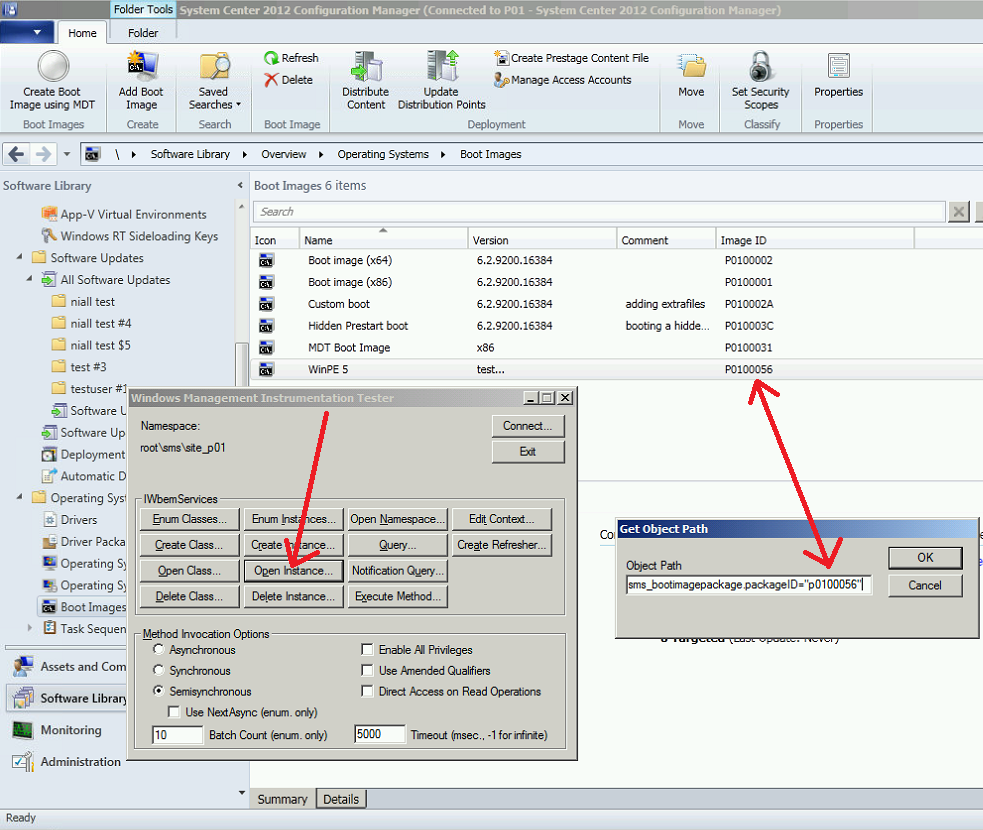
Task: Click the Query... button
Action: point(397,545)
